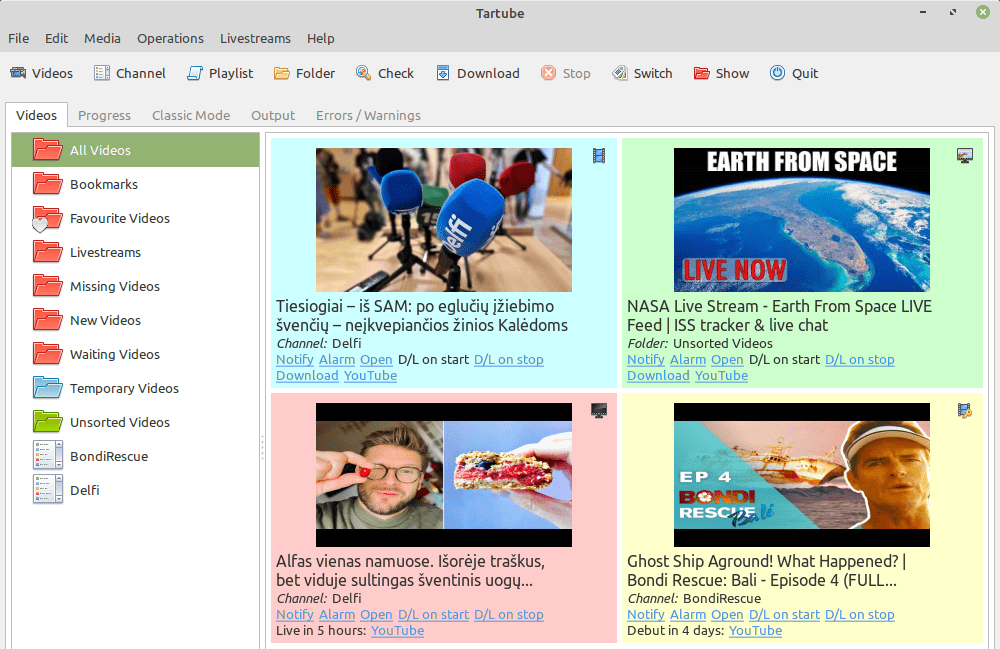
Task: Click the film icon on Tiesiogiai video
Action: tap(598, 155)
